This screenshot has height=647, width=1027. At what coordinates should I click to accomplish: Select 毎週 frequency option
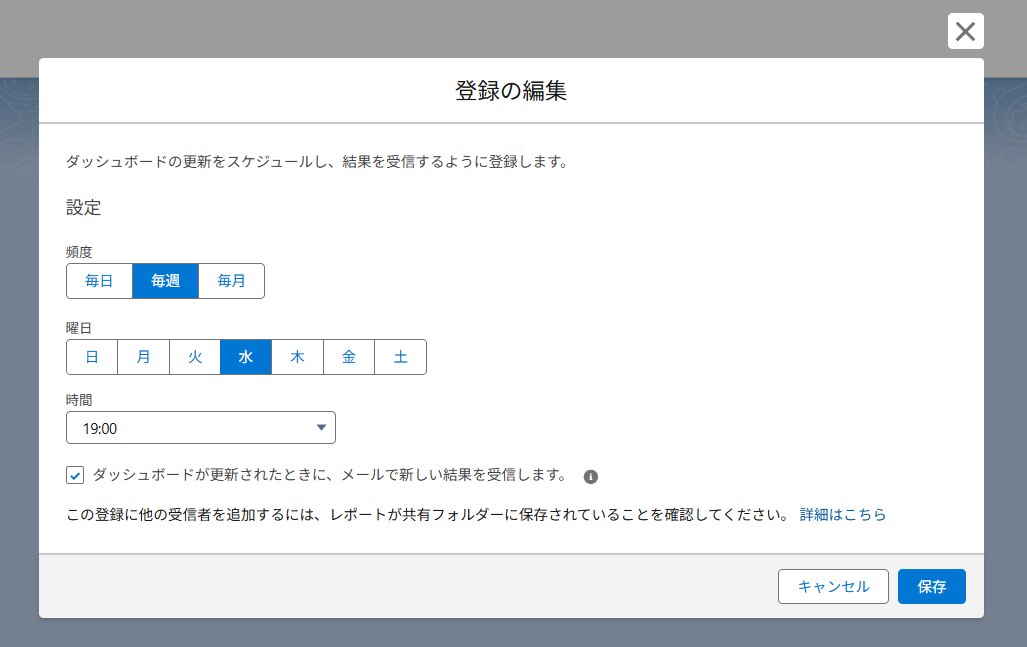[x=165, y=281]
